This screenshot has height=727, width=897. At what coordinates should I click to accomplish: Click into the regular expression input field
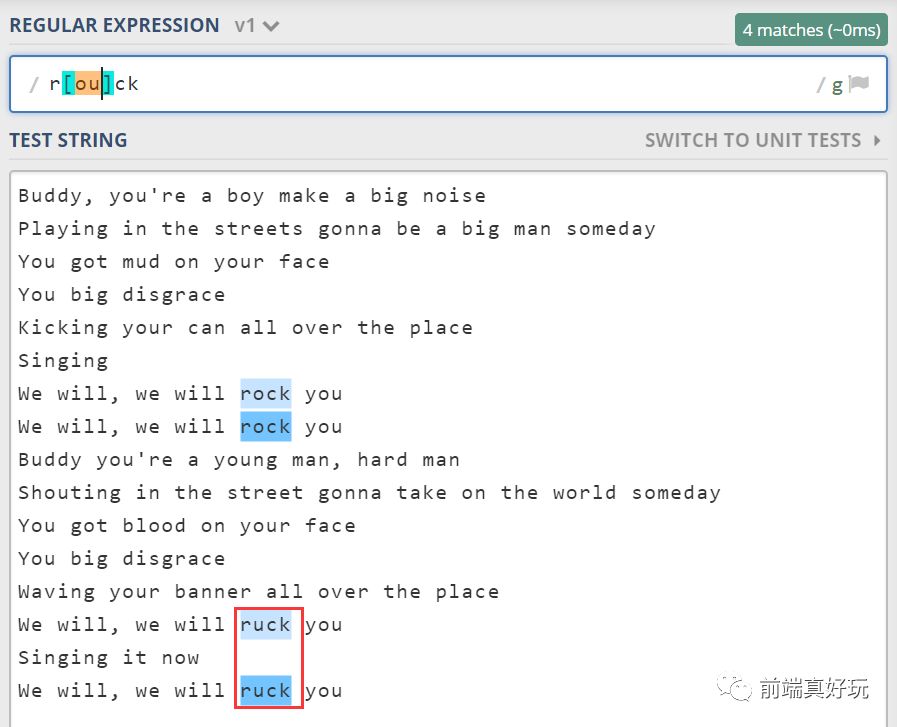[x=448, y=84]
